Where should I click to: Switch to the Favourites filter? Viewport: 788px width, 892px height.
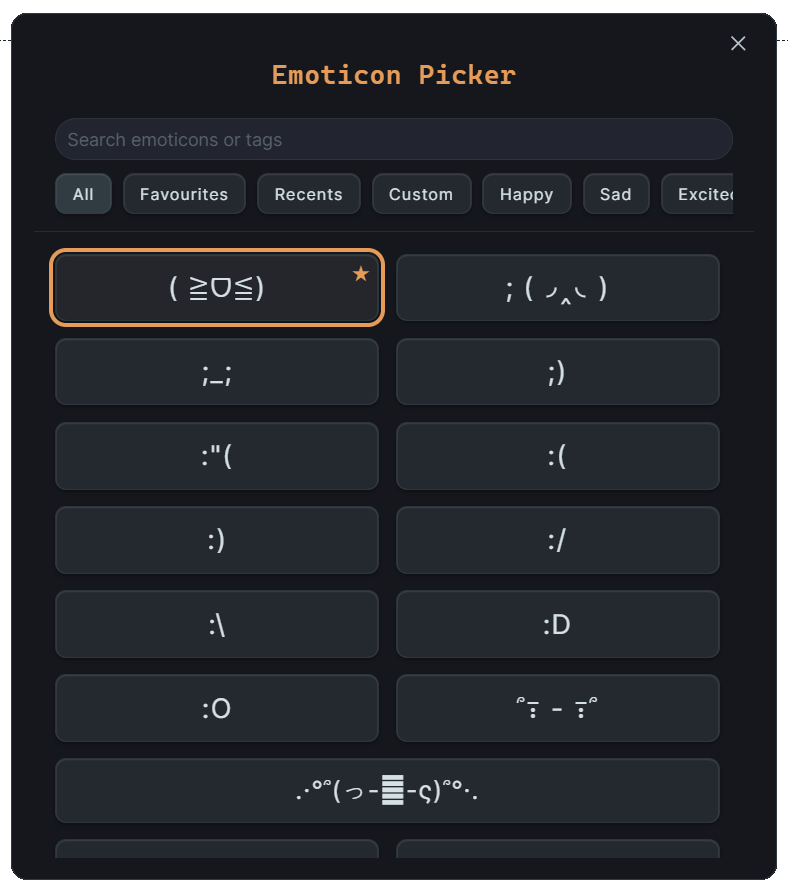(x=184, y=193)
